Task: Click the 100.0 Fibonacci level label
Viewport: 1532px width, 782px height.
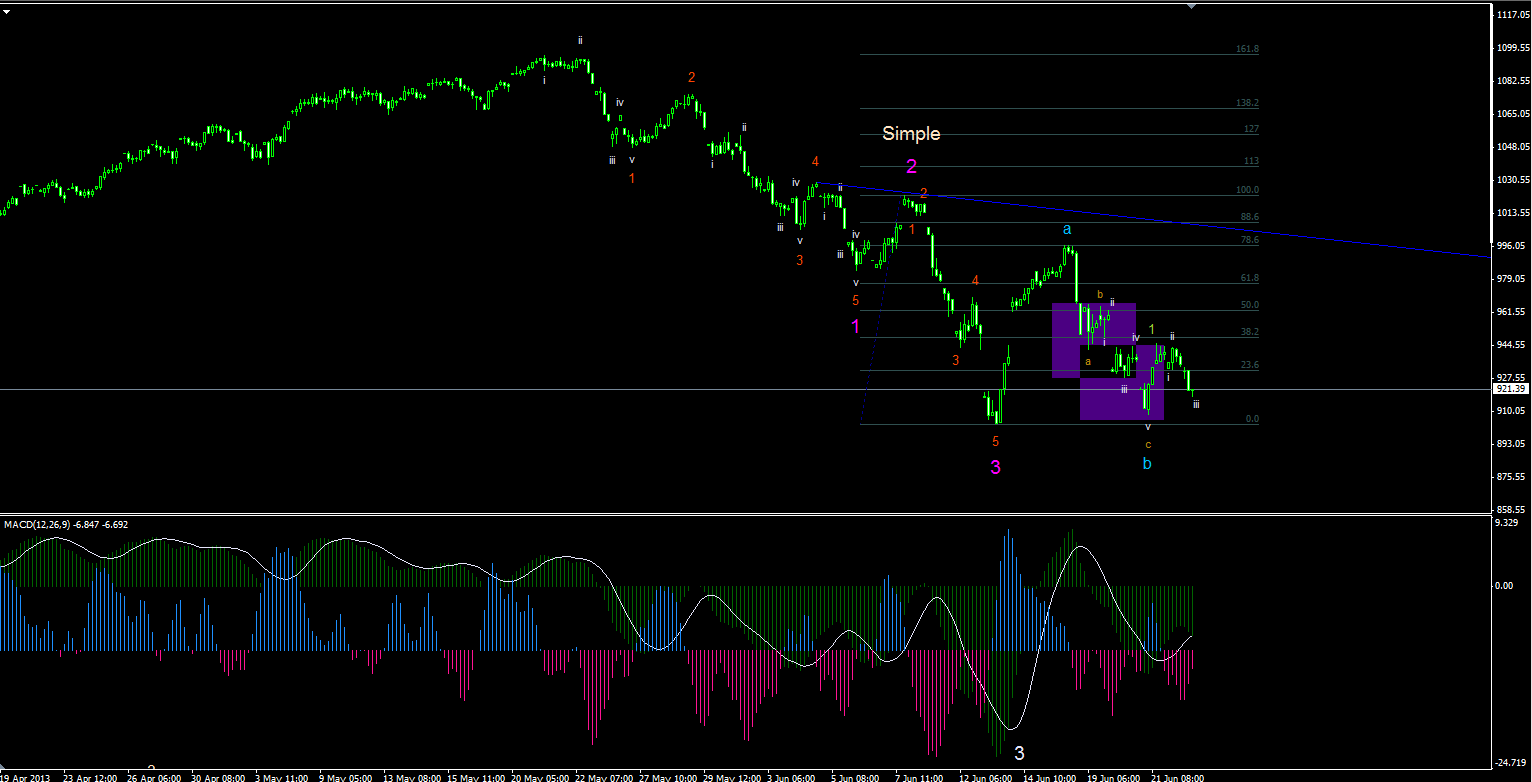Action: point(1247,190)
